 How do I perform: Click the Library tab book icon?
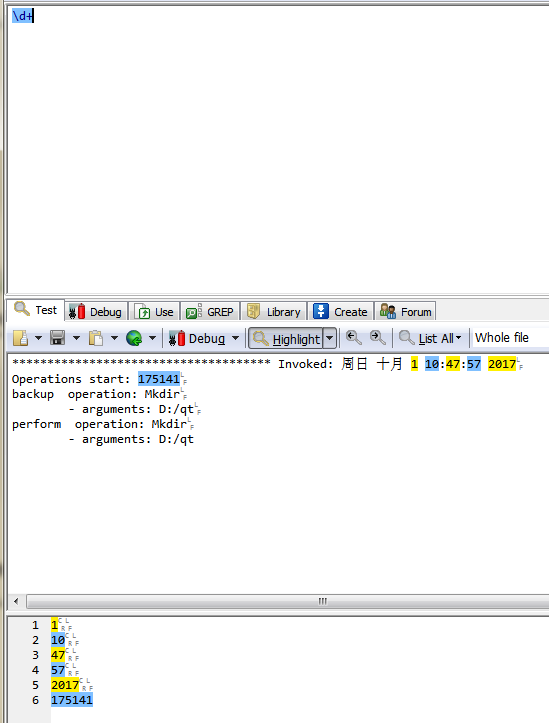[254, 311]
